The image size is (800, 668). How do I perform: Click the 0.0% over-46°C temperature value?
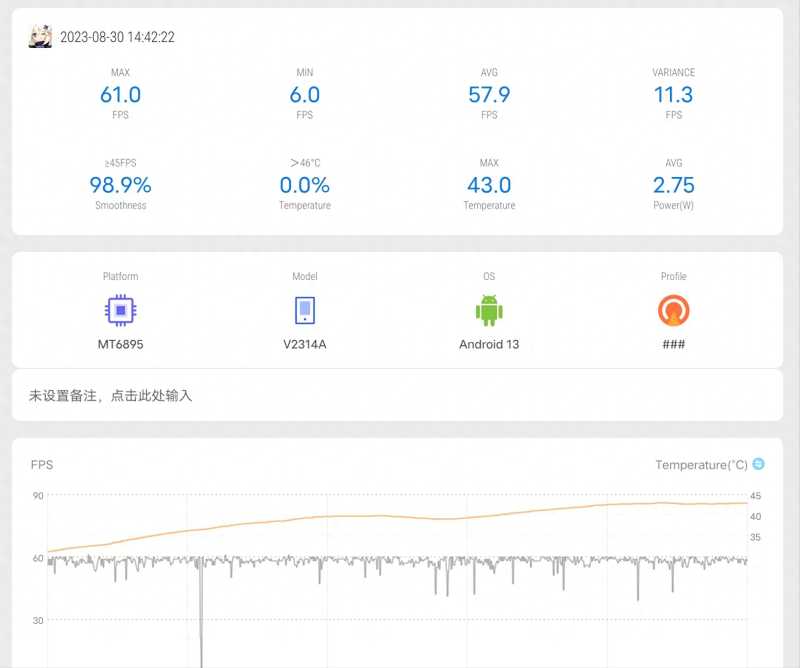[x=305, y=185]
